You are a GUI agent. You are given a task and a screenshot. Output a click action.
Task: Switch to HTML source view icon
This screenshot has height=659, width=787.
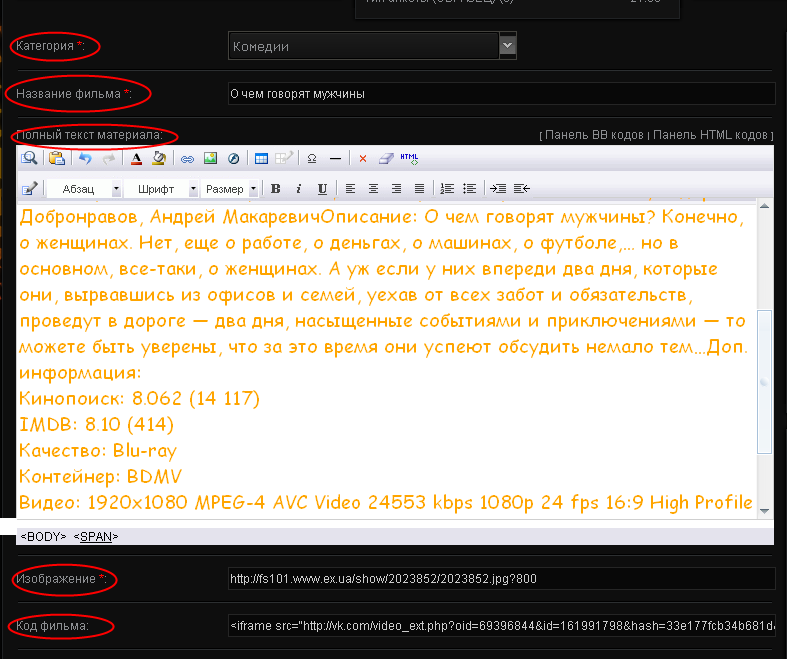409,159
